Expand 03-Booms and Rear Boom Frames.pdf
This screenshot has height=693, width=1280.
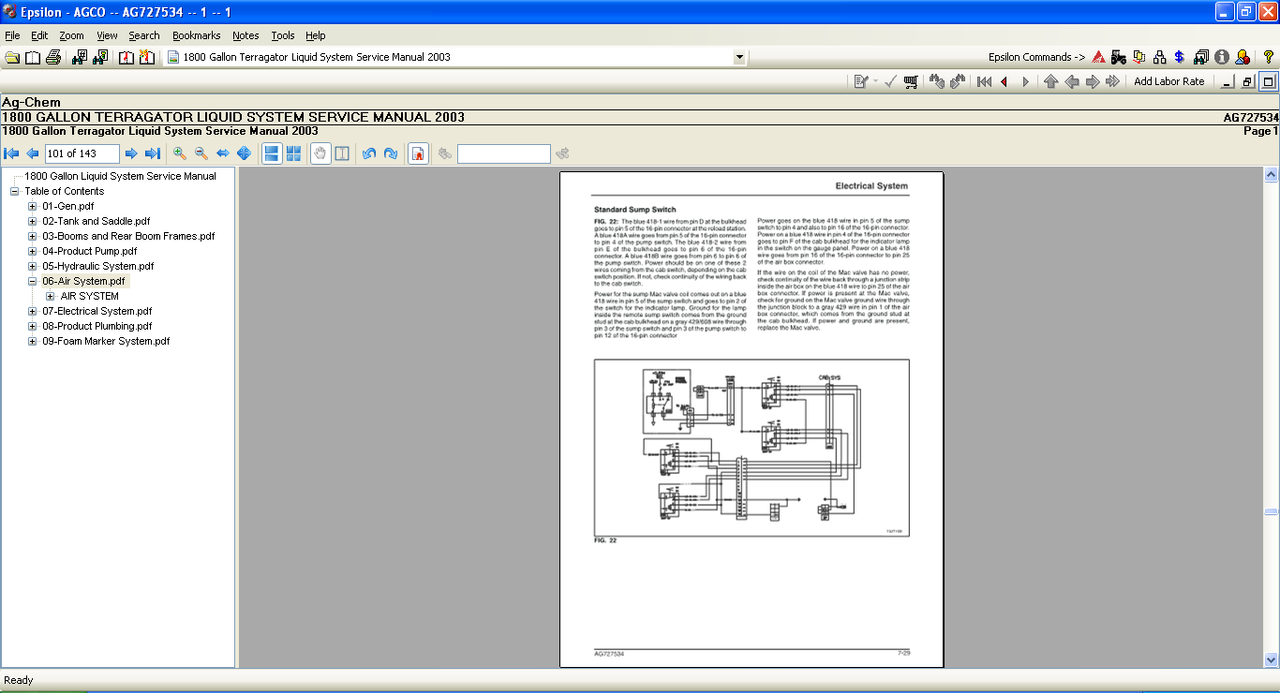32,236
